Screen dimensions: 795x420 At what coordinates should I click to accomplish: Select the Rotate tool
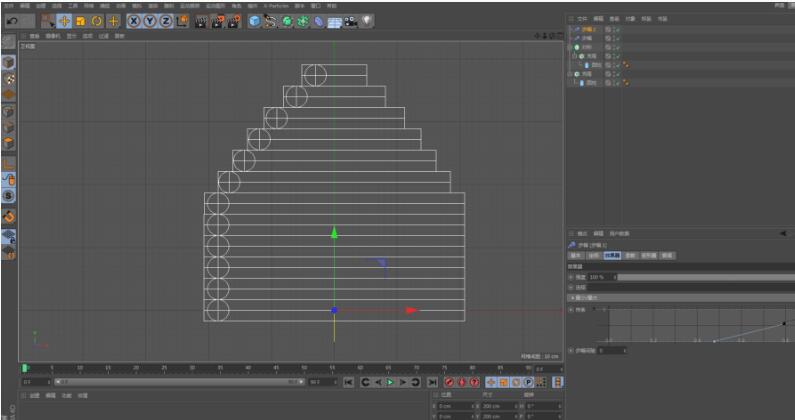click(97, 20)
